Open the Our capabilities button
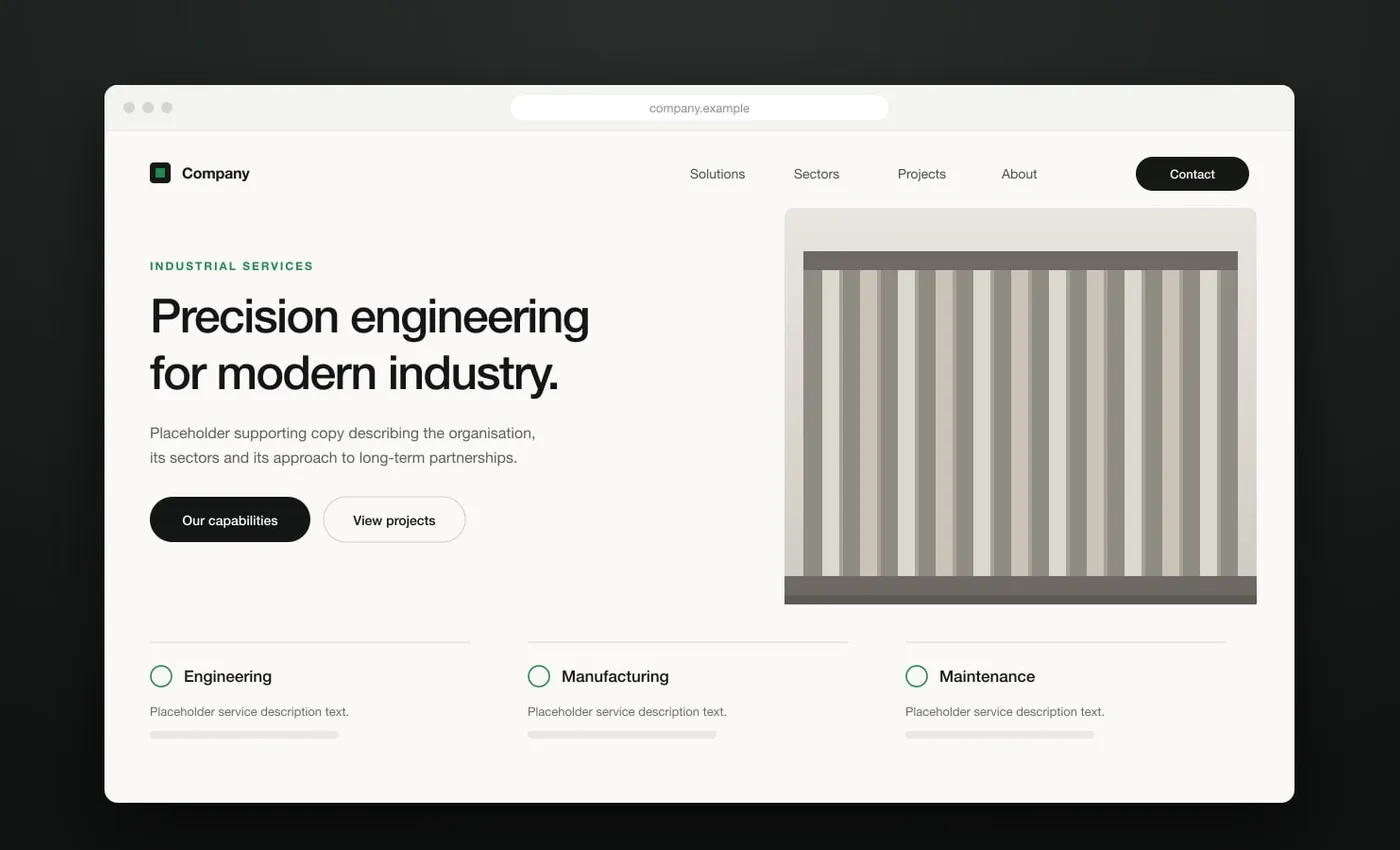The image size is (1400, 850). click(x=230, y=520)
